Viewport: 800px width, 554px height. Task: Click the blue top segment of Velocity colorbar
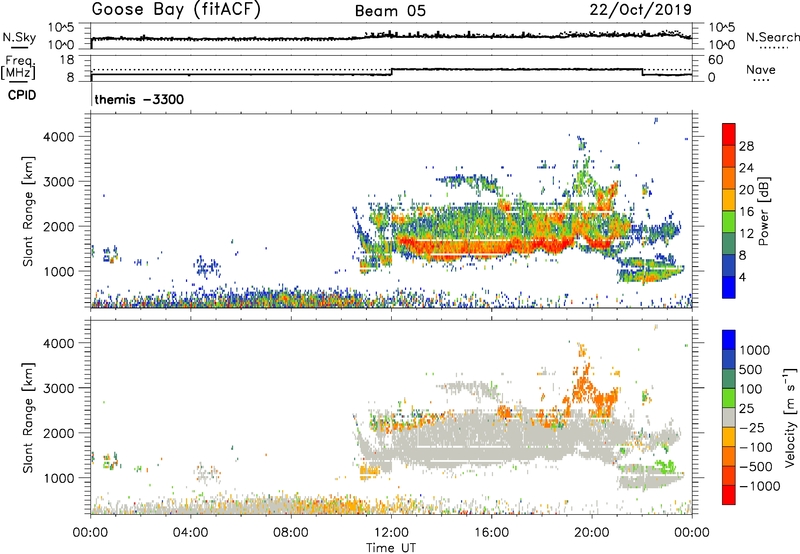click(x=729, y=340)
